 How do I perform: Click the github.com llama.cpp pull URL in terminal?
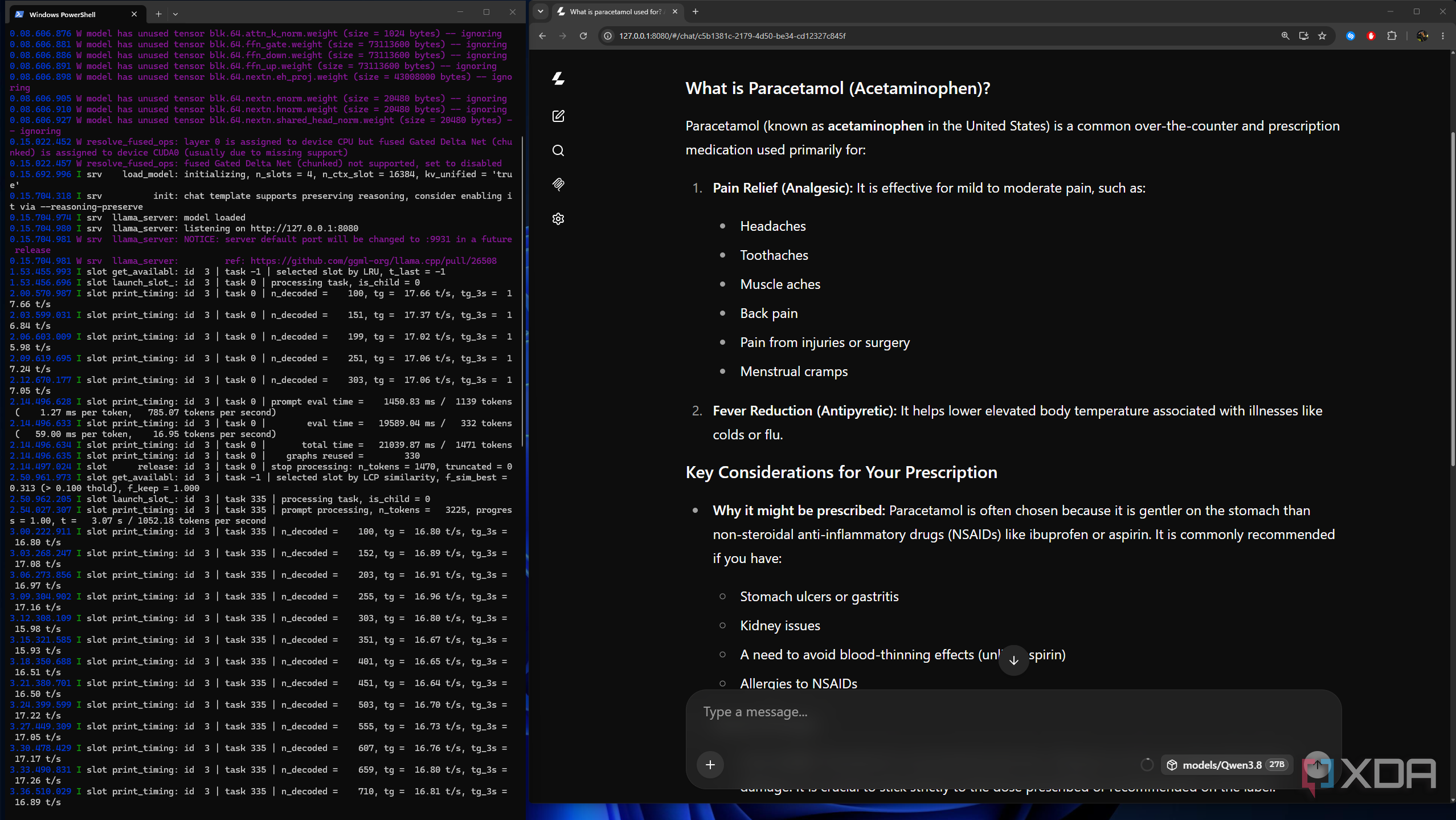(373, 261)
